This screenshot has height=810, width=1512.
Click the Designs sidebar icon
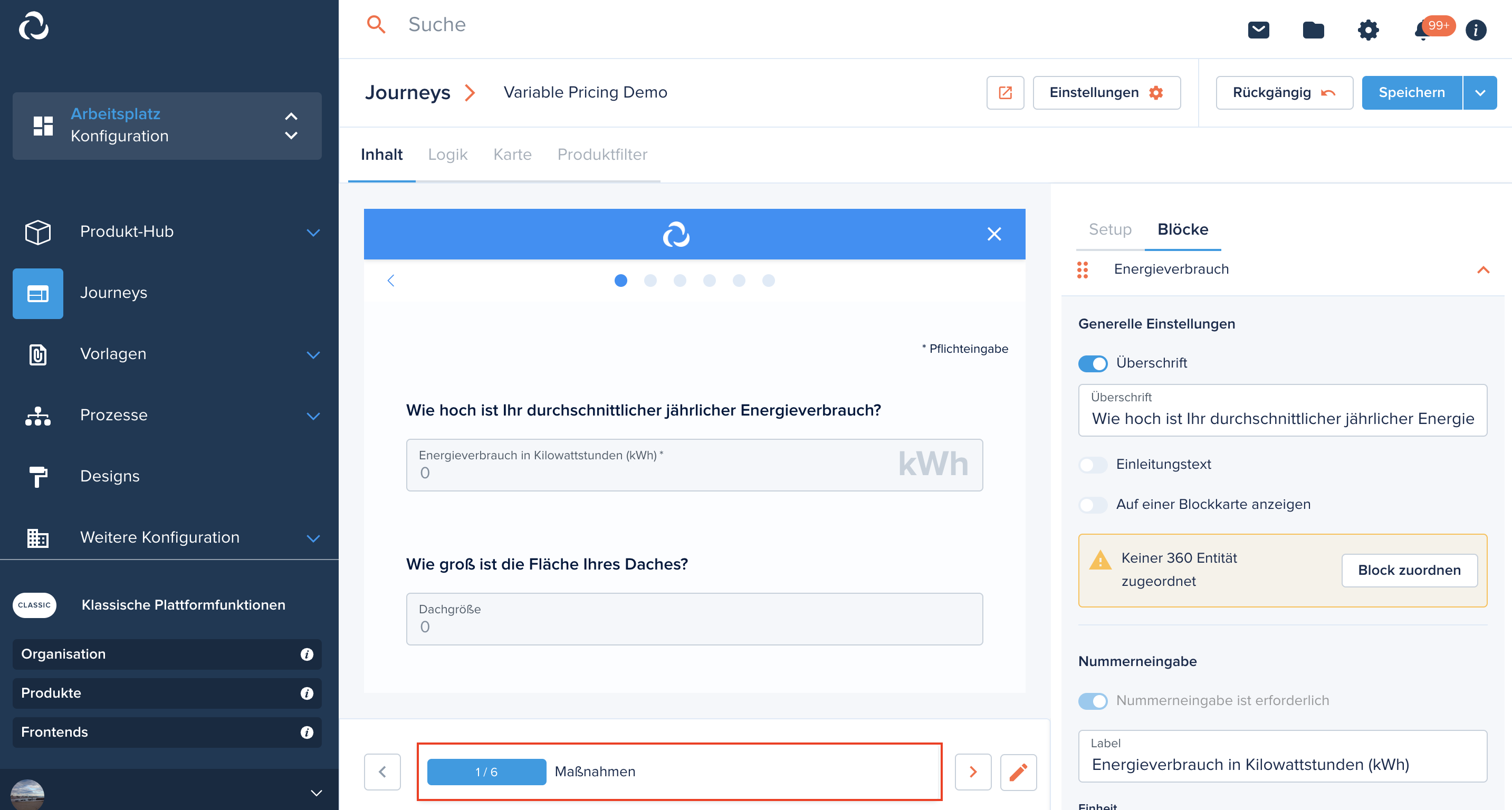coord(37,475)
